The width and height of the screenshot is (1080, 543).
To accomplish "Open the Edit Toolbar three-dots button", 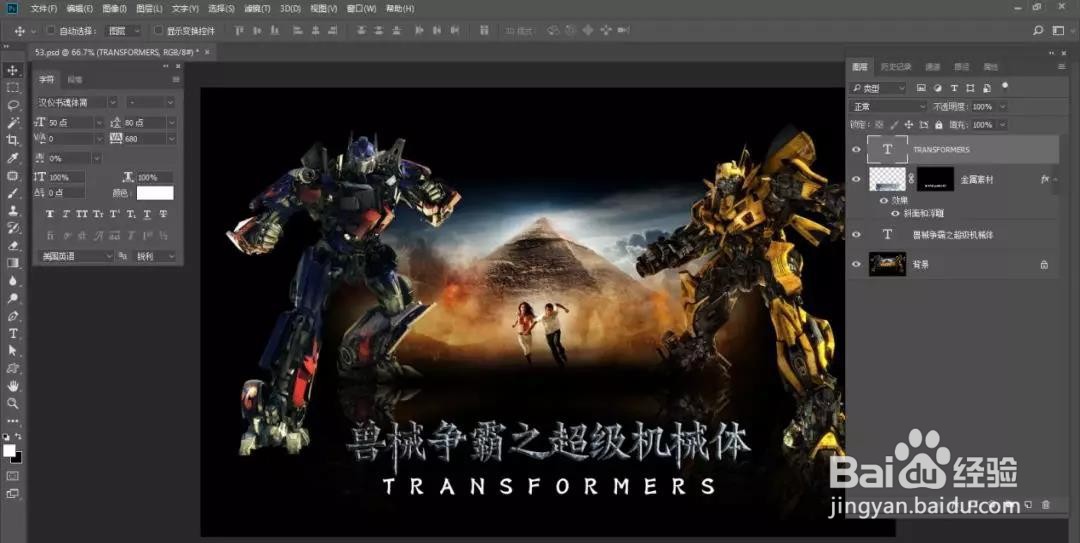I will point(12,420).
